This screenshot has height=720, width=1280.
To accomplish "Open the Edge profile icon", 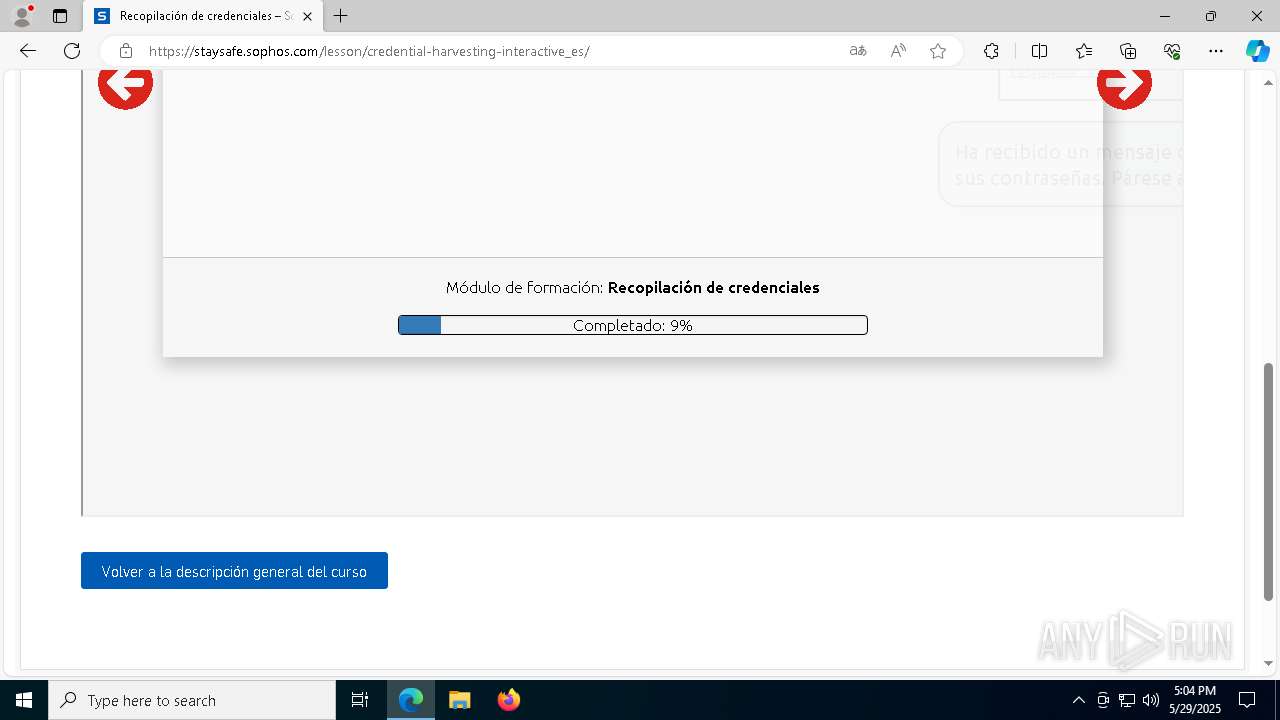I will point(22,16).
